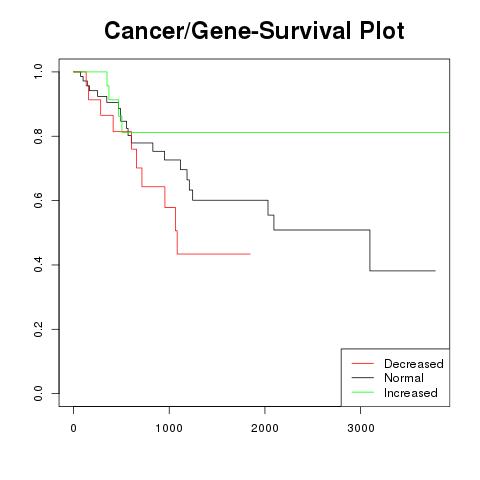Click the black curve's last horizontal segment
480x480 pixels.
(x=403, y=271)
